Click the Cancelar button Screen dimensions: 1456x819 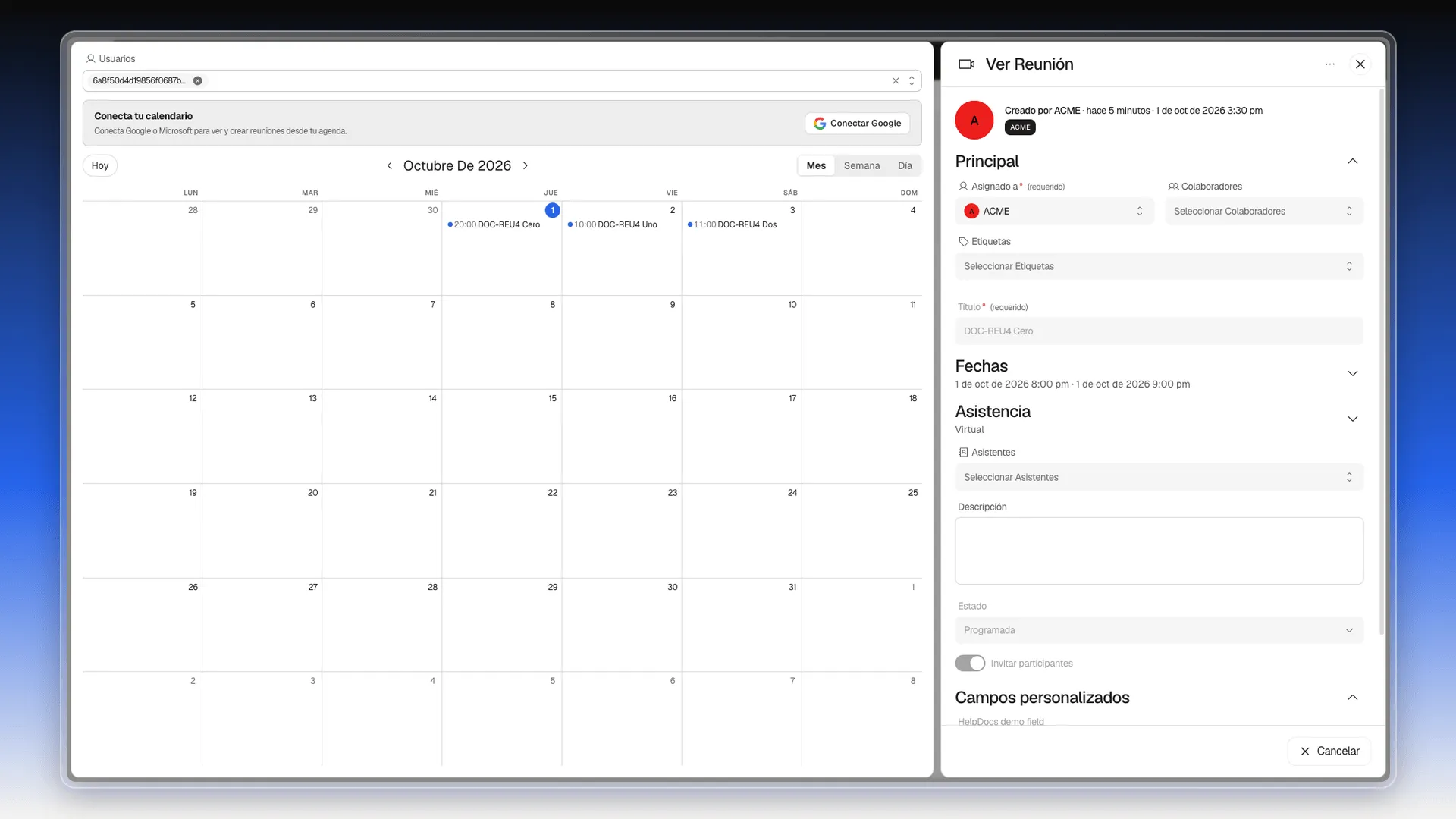[1329, 751]
